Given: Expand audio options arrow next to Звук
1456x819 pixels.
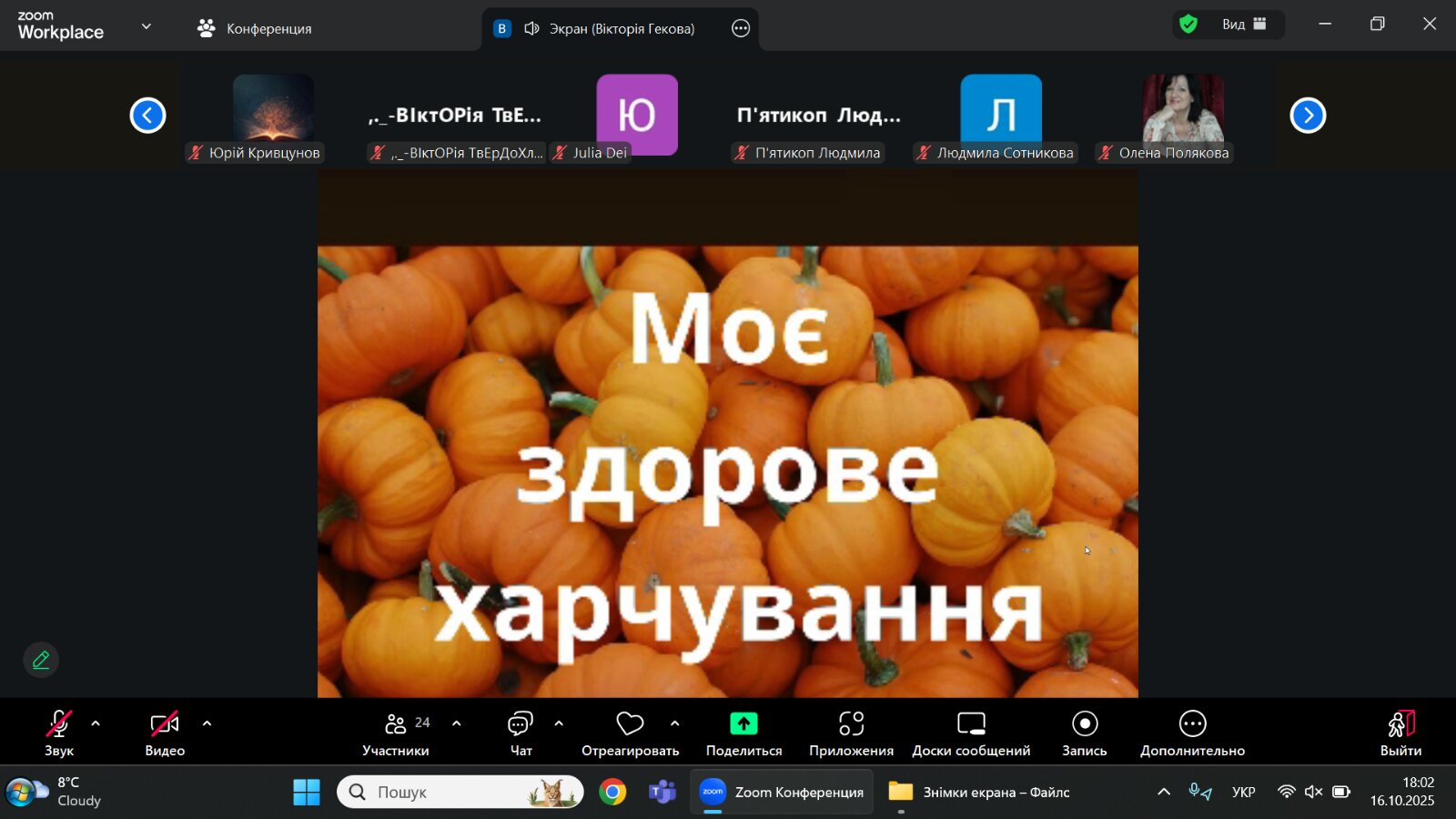Looking at the screenshot, I should click(96, 724).
